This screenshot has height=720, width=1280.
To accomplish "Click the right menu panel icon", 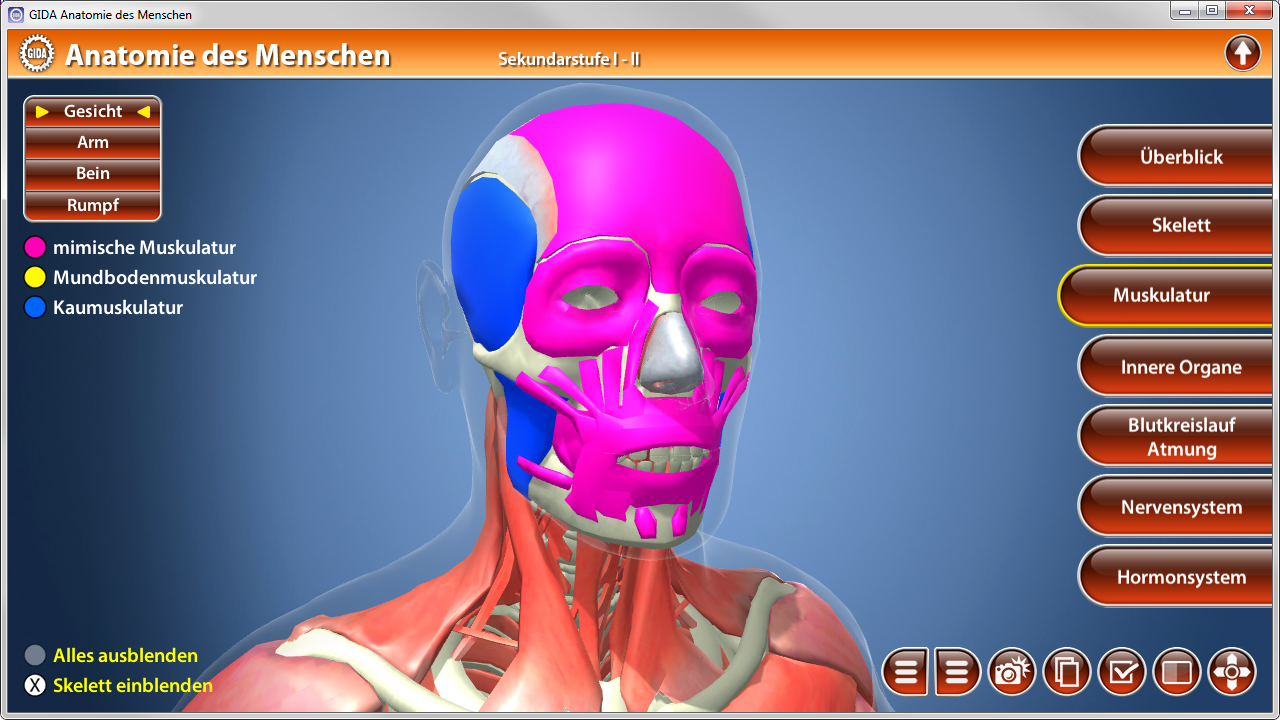I will click(x=957, y=672).
